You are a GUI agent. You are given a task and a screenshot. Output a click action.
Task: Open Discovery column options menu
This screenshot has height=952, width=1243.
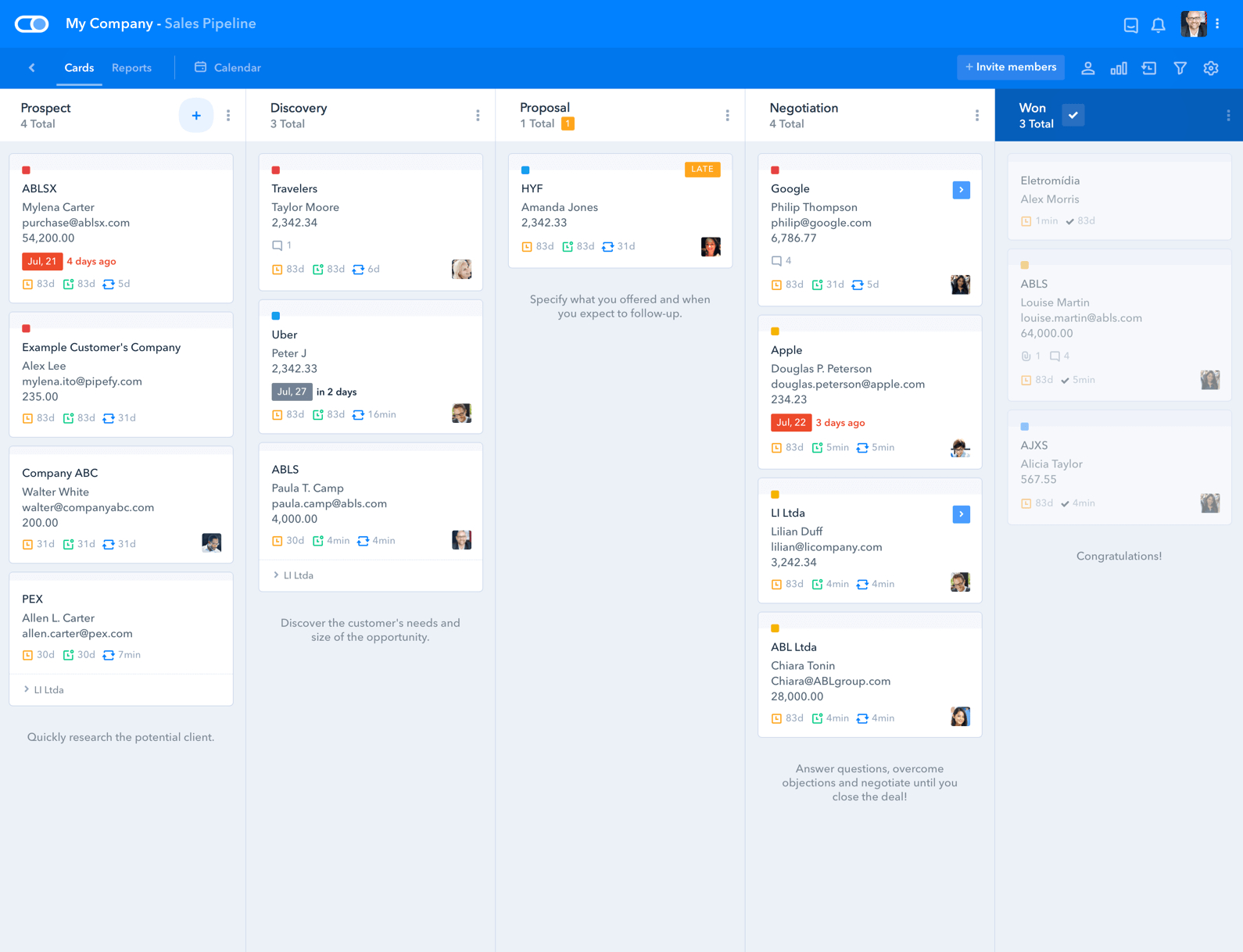[478, 116]
